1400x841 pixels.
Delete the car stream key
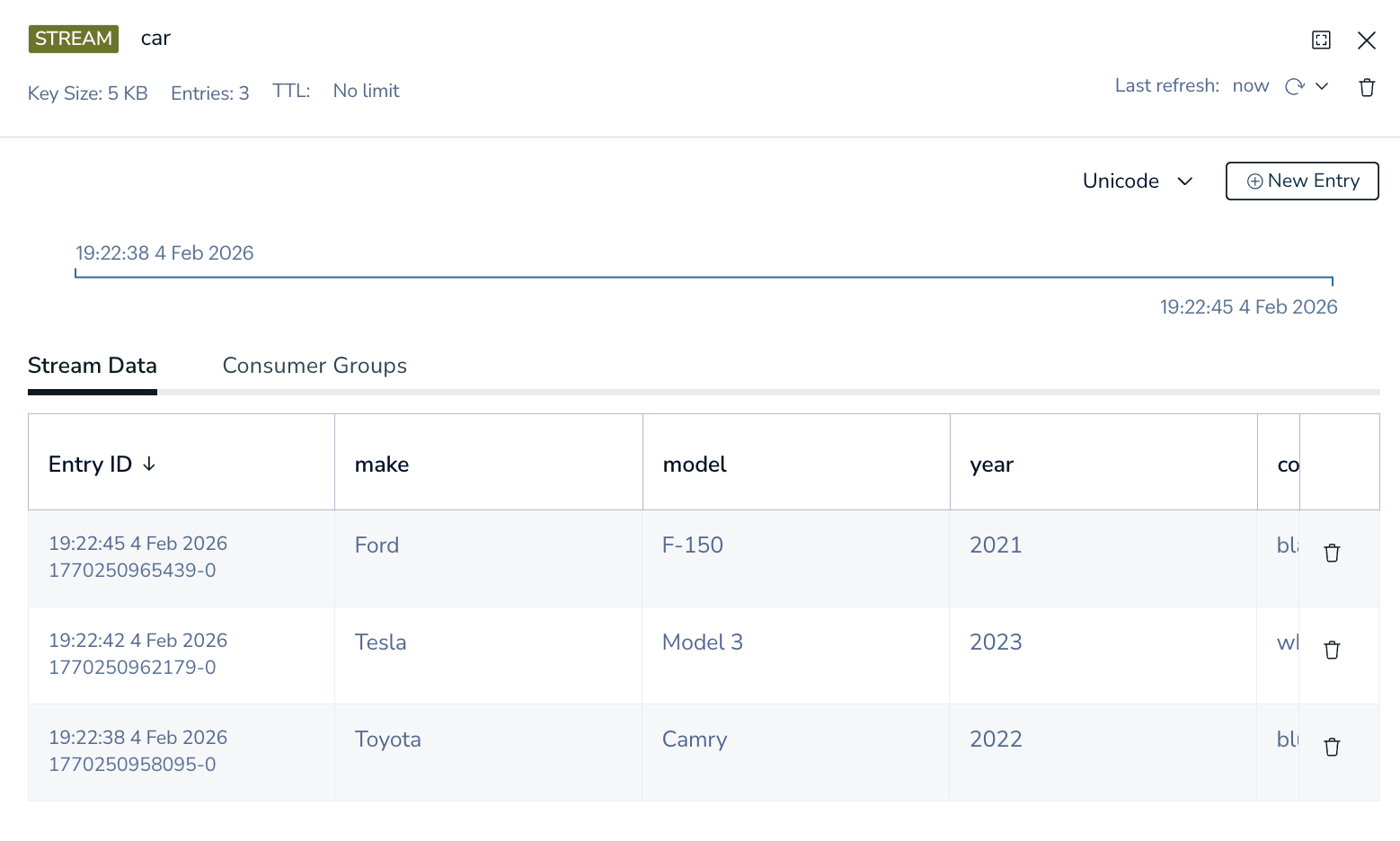[1367, 87]
